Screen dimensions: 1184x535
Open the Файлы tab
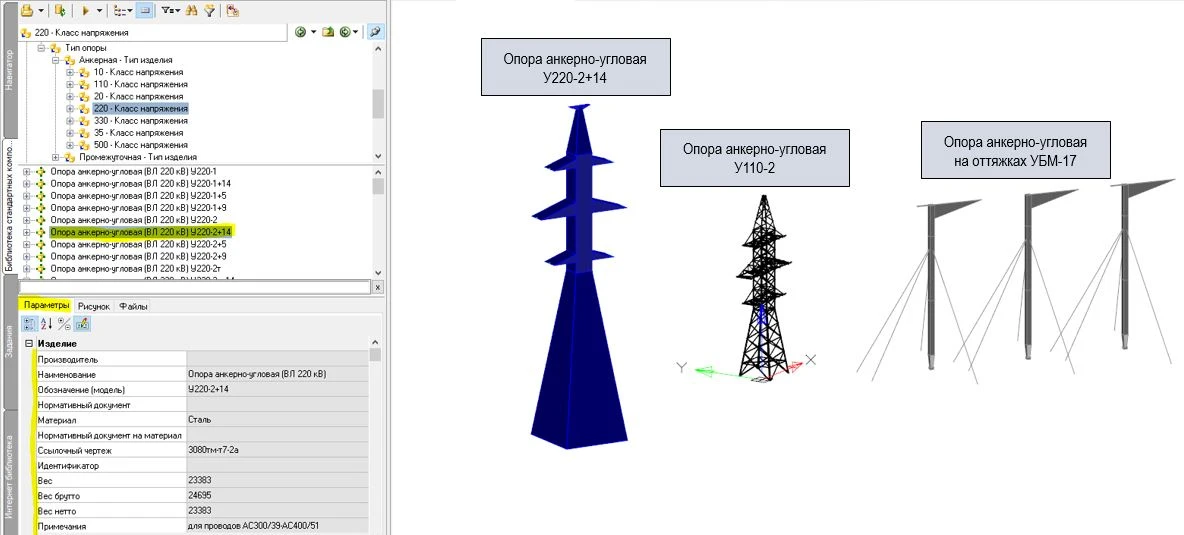(x=133, y=305)
